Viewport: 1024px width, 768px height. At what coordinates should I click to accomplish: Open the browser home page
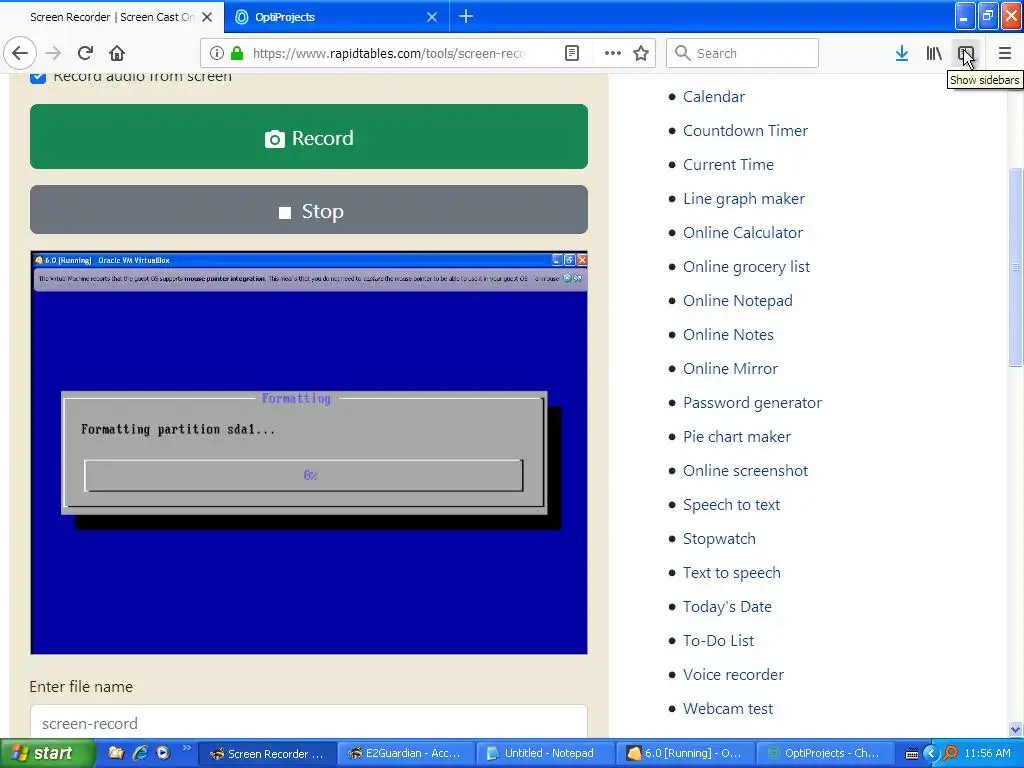pos(117,53)
